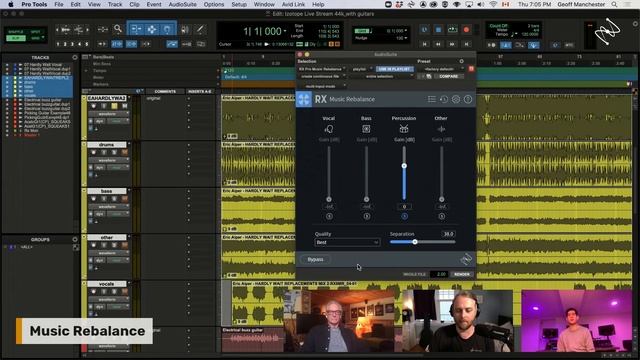Click the Percussion drum icon in RX
The height and width of the screenshot is (360, 640).
tap(404, 129)
